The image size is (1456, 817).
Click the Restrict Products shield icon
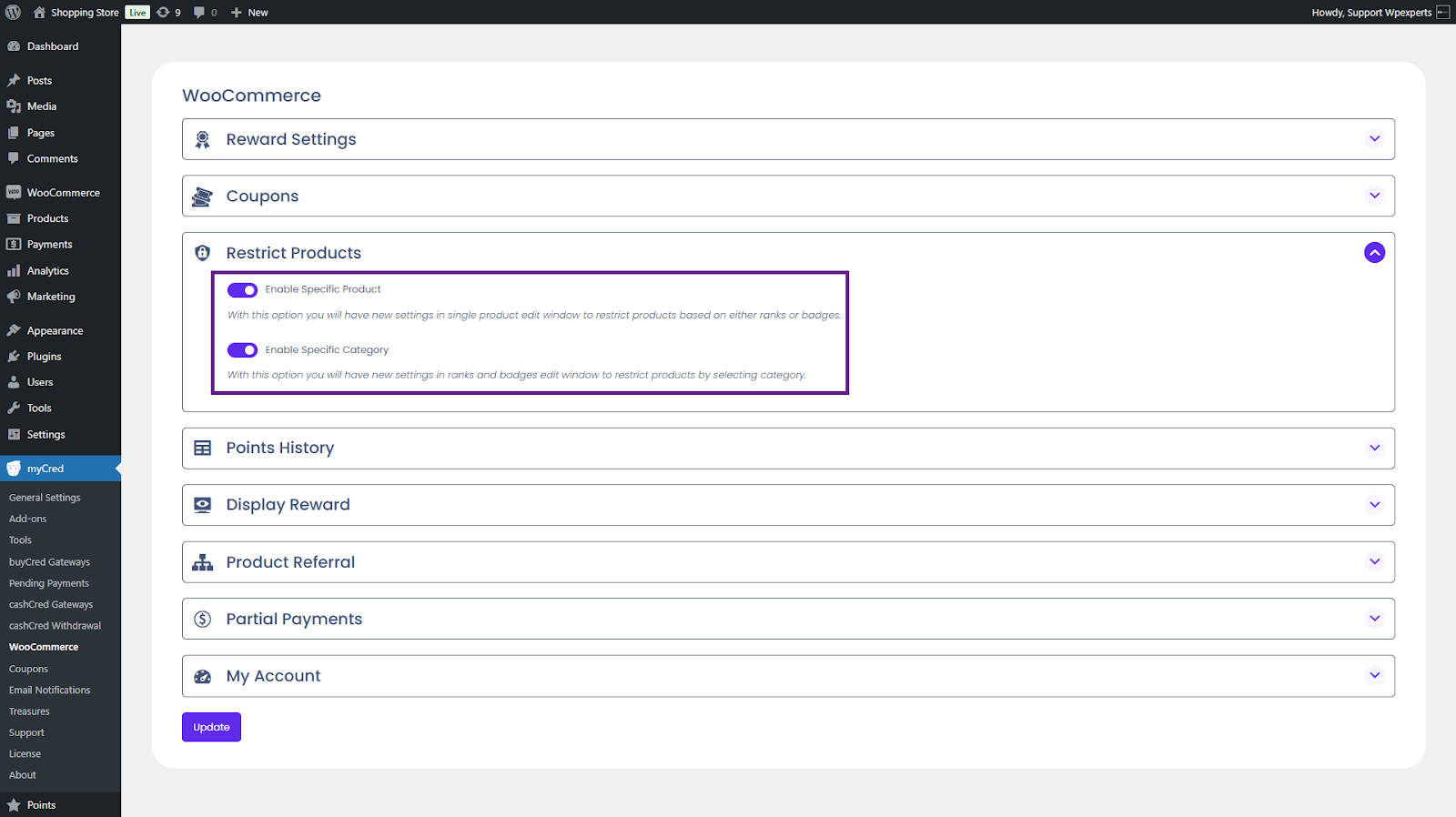point(203,253)
